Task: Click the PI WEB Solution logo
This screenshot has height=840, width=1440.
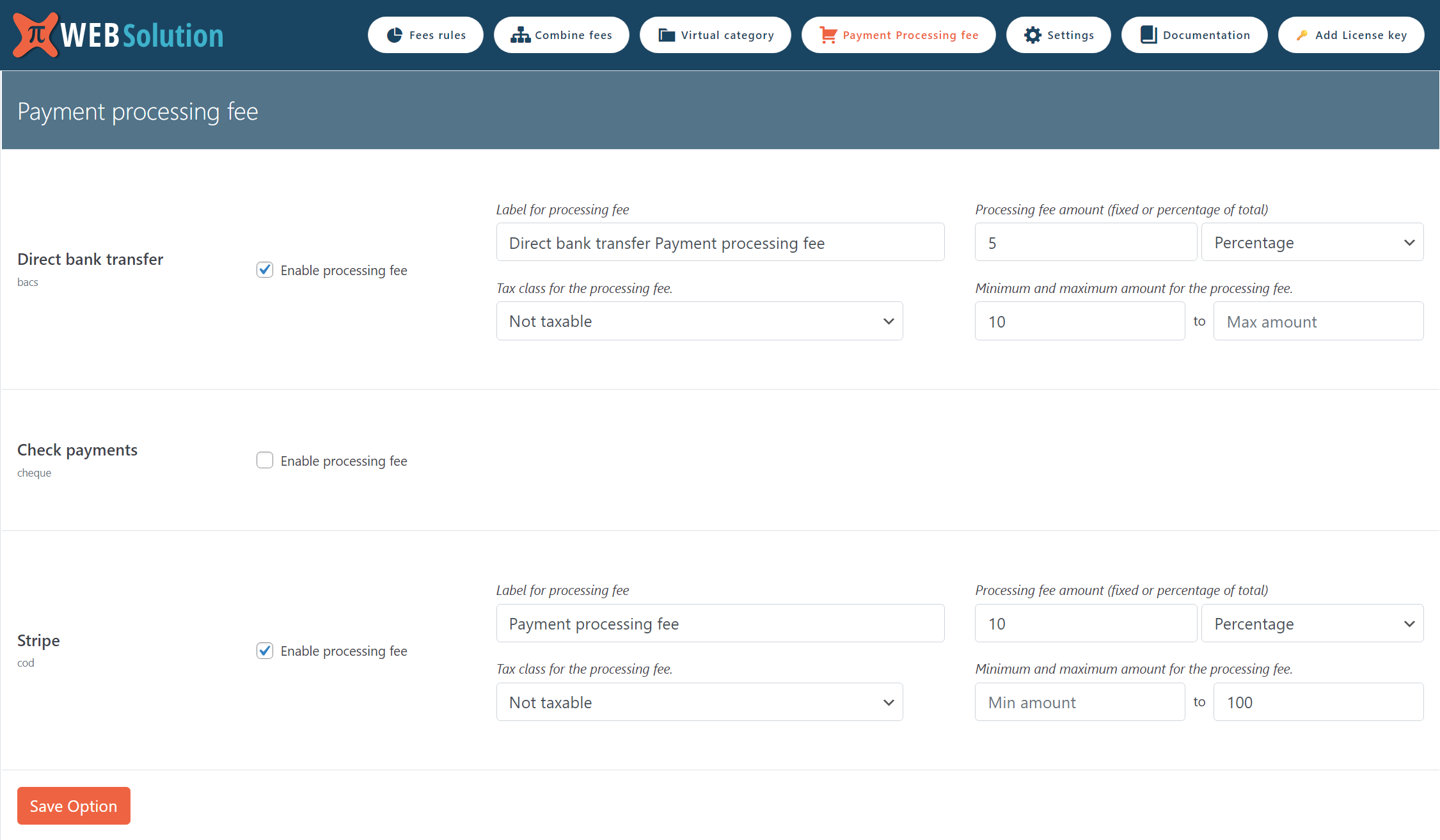Action: (118, 35)
